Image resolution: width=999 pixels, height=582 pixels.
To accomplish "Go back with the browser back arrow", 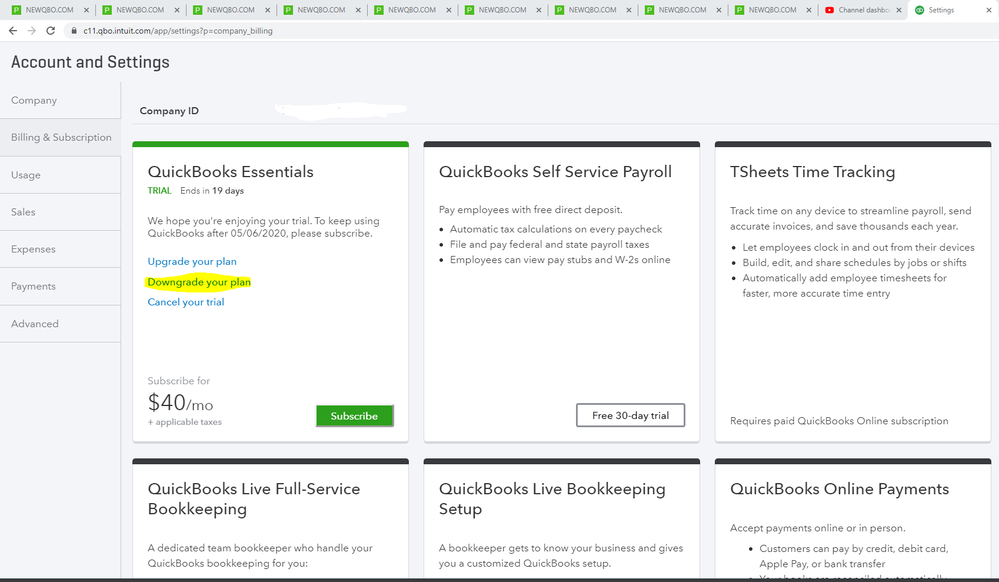I will click(13, 31).
